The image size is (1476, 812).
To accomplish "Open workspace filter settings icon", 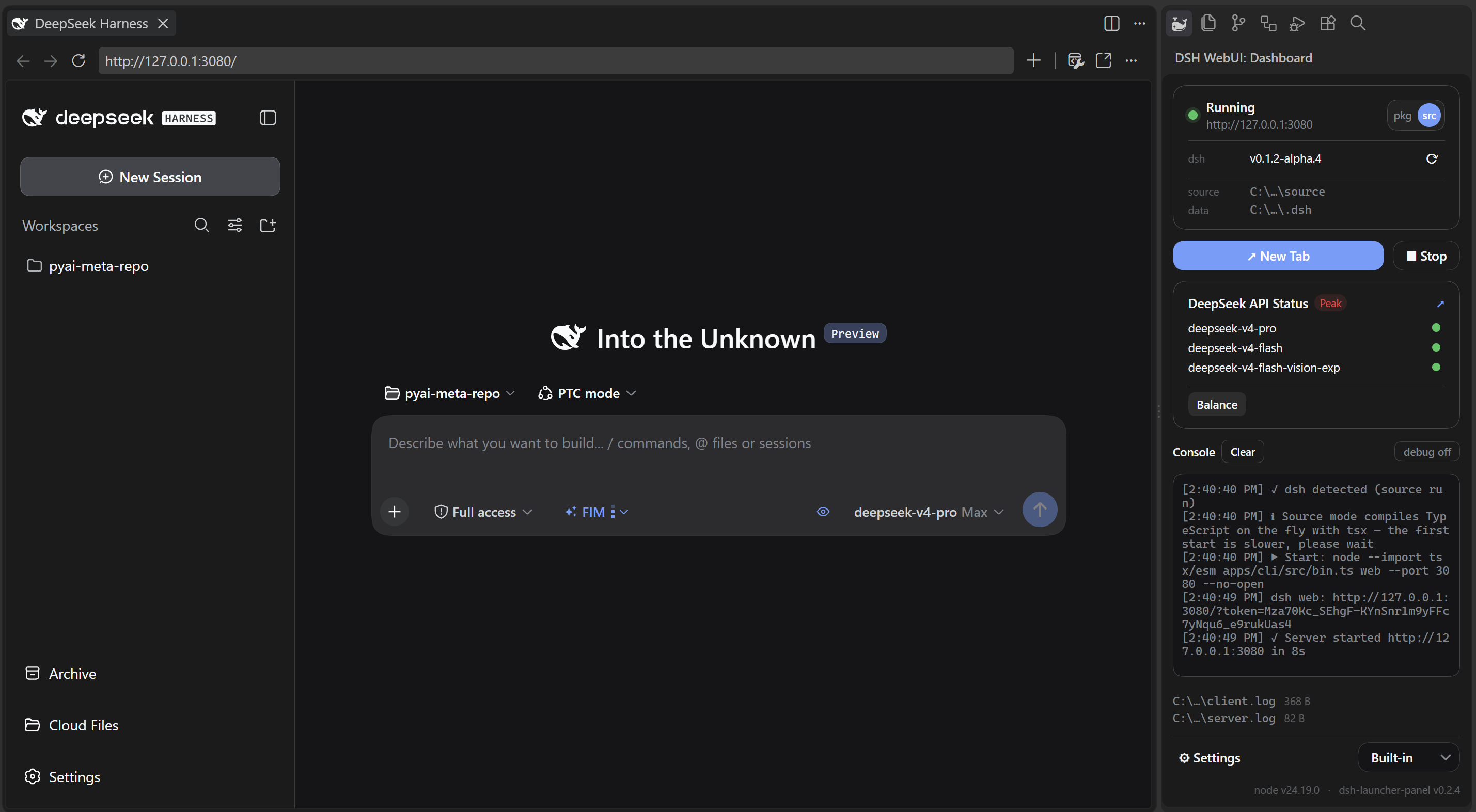I will tap(235, 226).
